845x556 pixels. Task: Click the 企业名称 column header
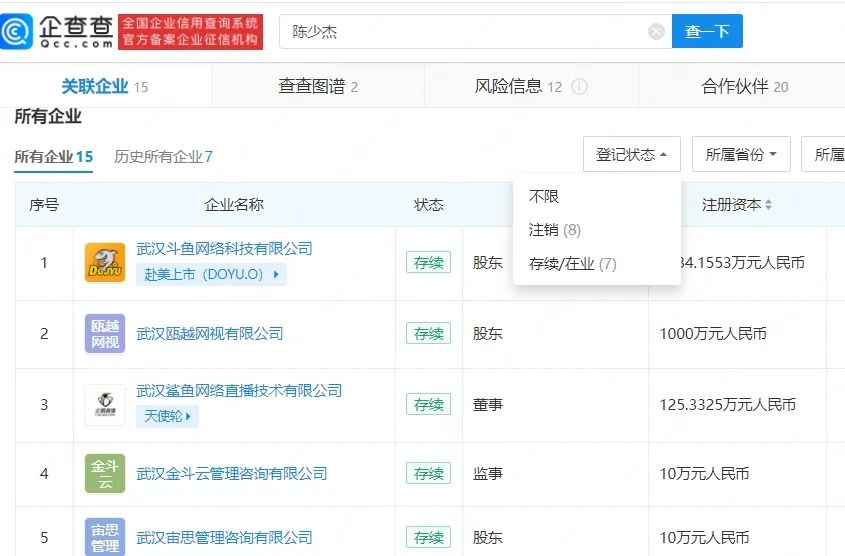tap(234, 205)
